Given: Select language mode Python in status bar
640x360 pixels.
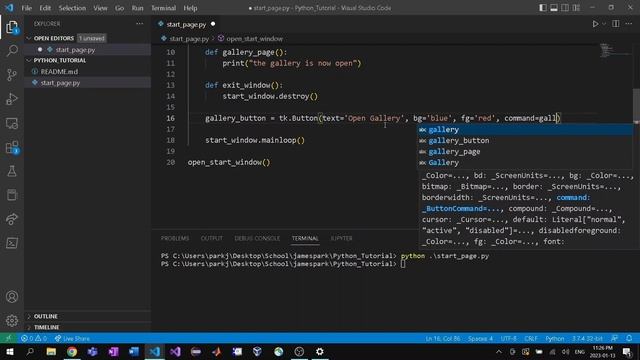Looking at the screenshot, I should pyautogui.click(x=555, y=338).
